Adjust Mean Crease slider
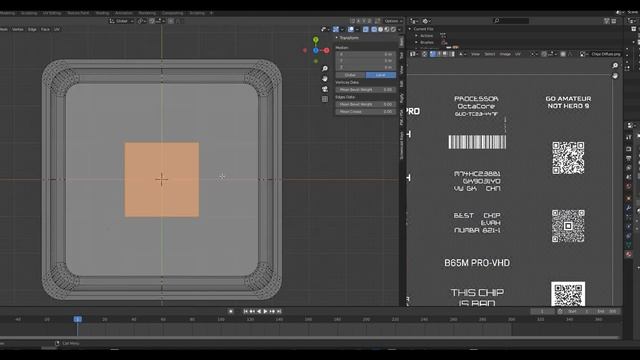 tap(365, 111)
